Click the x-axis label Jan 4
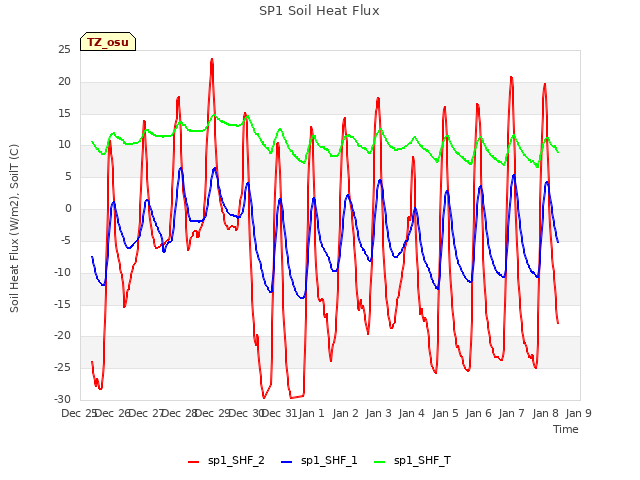640x480 pixels. tap(411, 413)
